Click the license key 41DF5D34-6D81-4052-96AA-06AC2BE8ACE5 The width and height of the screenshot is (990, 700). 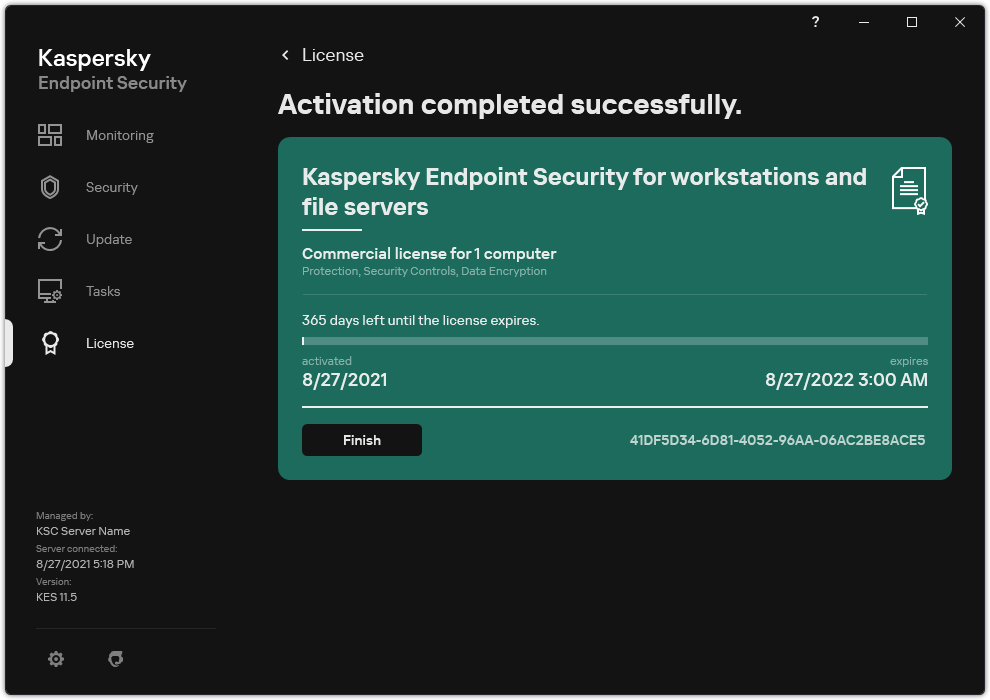click(x=777, y=440)
